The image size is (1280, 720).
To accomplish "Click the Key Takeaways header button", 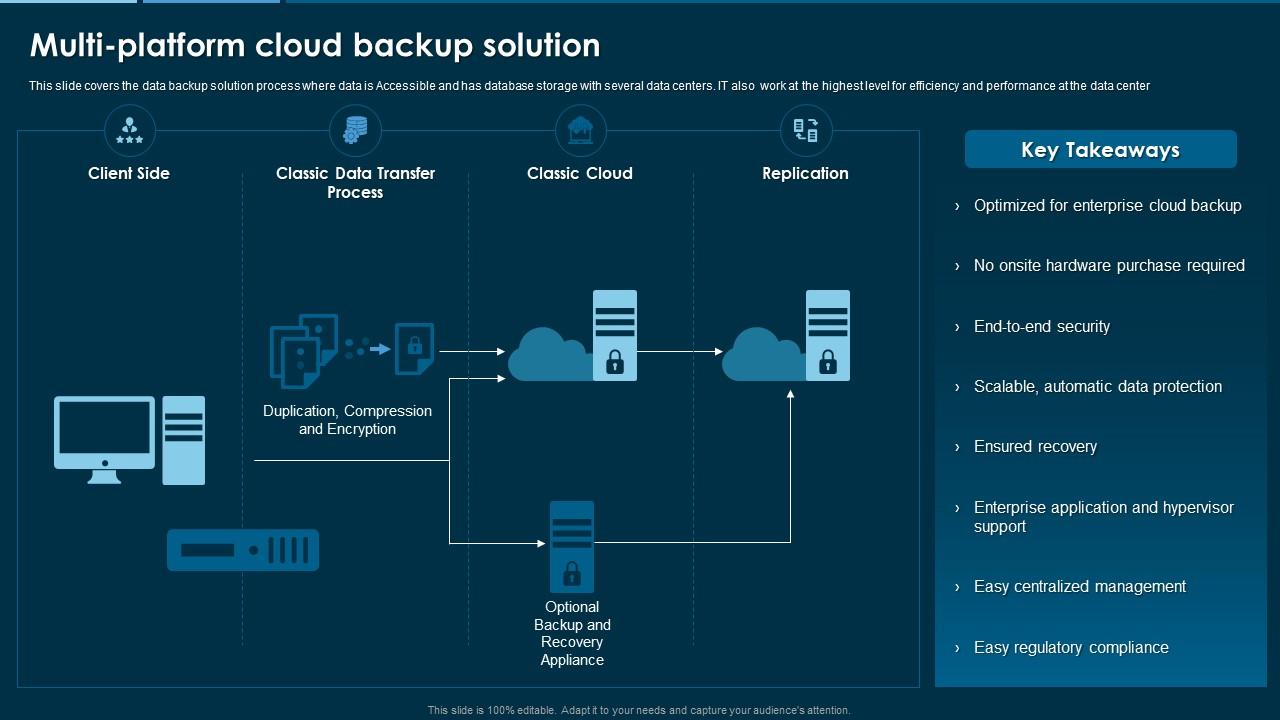I will tap(1100, 150).
